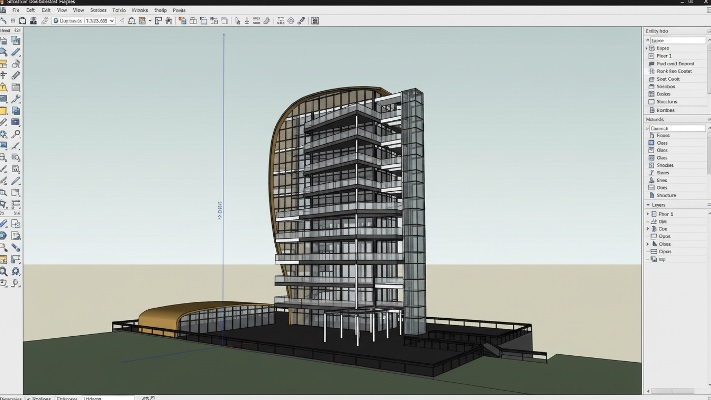Screen dimensions: 711x400
Task: Open the File menu
Action: tap(15, 10)
